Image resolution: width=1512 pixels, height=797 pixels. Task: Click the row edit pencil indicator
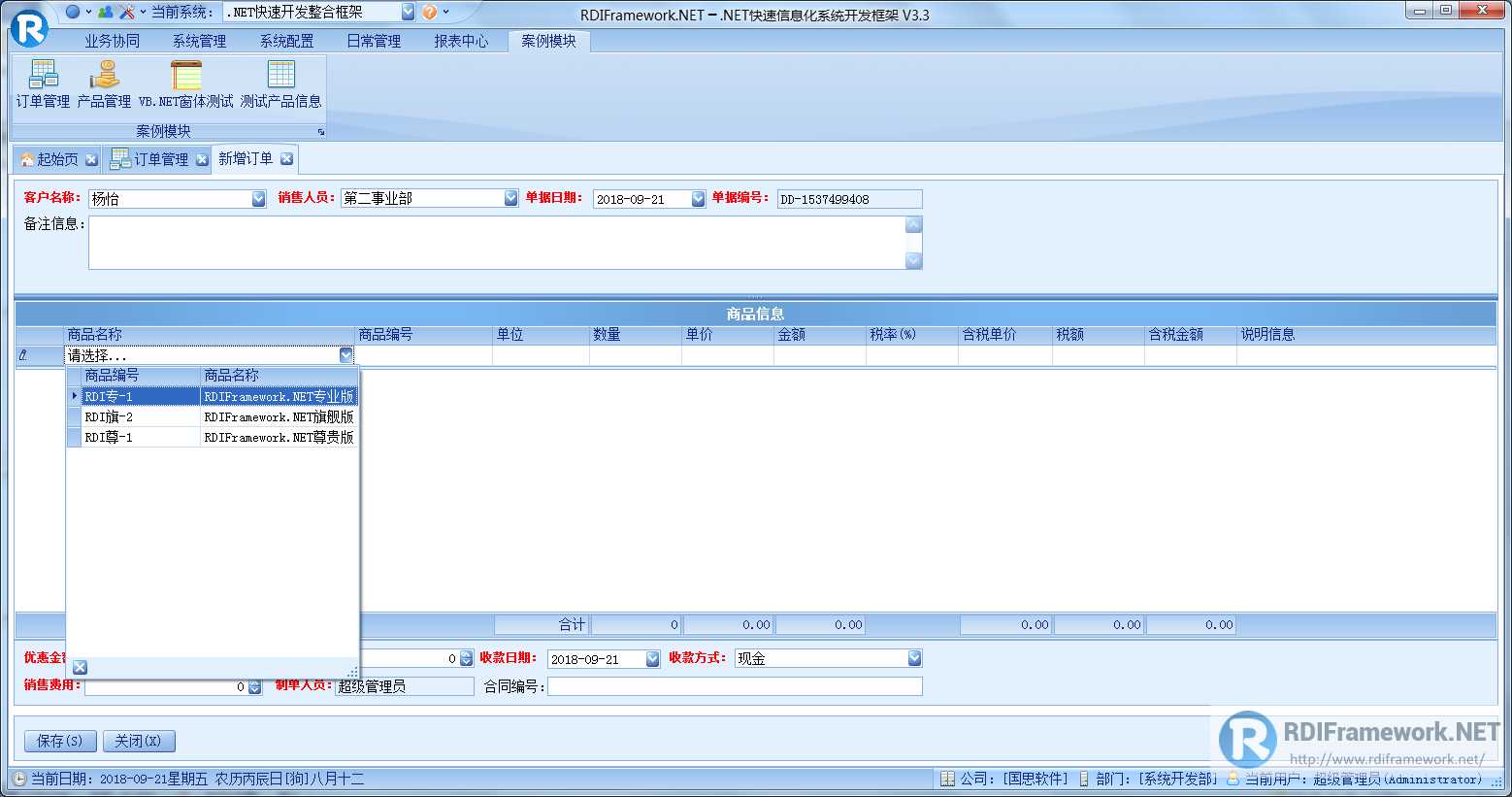(x=23, y=355)
